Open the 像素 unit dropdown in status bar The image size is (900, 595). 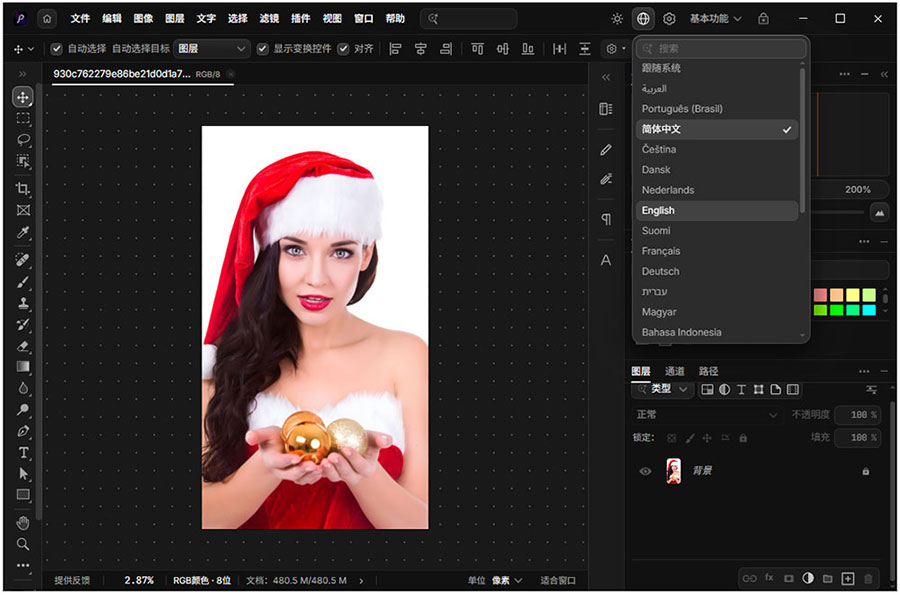[x=506, y=581]
